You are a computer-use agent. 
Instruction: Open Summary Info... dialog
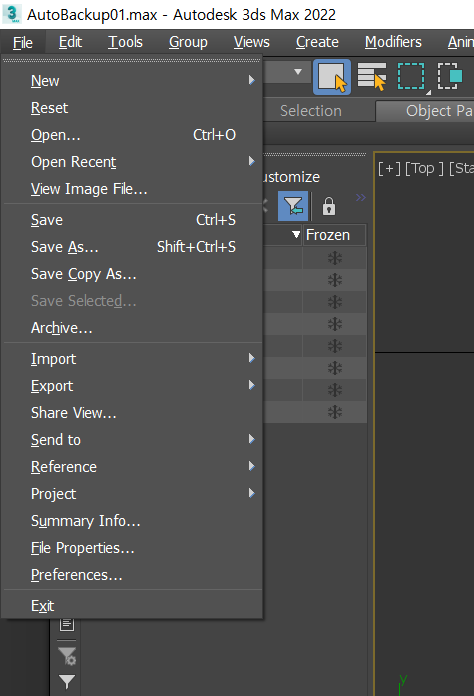(132, 521)
